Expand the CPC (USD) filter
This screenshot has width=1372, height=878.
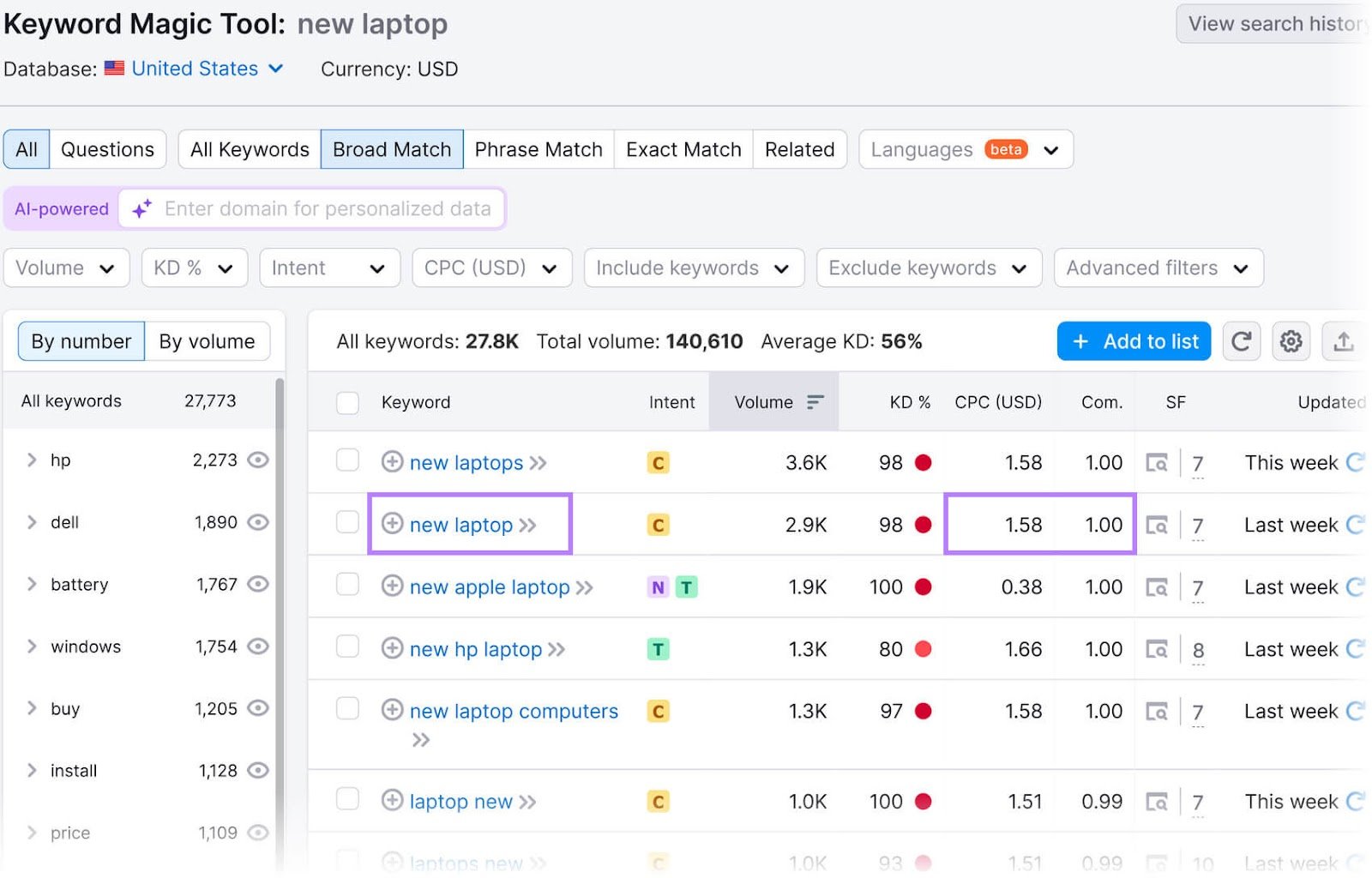tap(492, 268)
